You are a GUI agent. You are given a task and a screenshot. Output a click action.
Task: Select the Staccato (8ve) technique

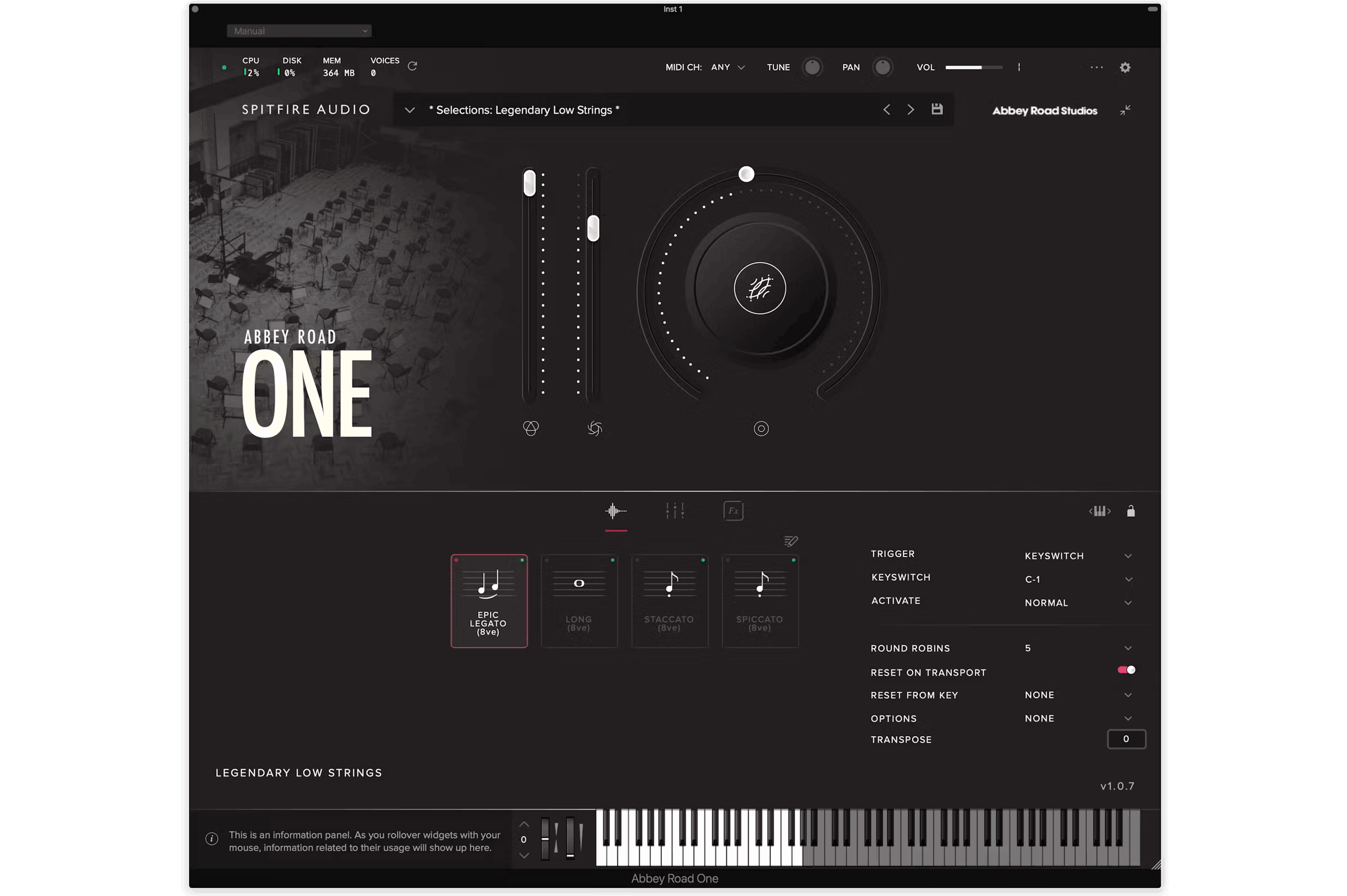tap(669, 600)
